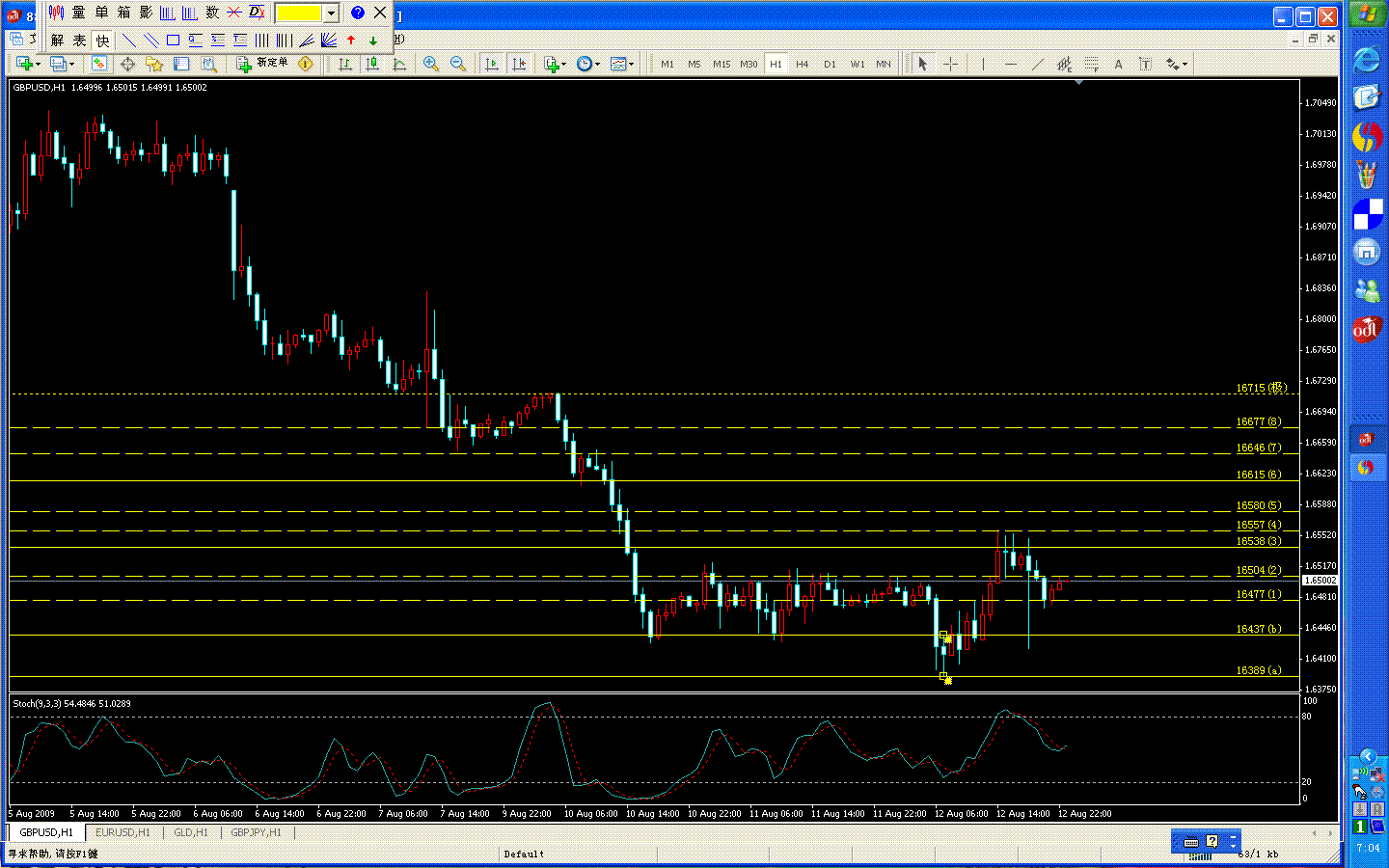
Task: Select the cursor arrow tool
Action: [x=922, y=64]
